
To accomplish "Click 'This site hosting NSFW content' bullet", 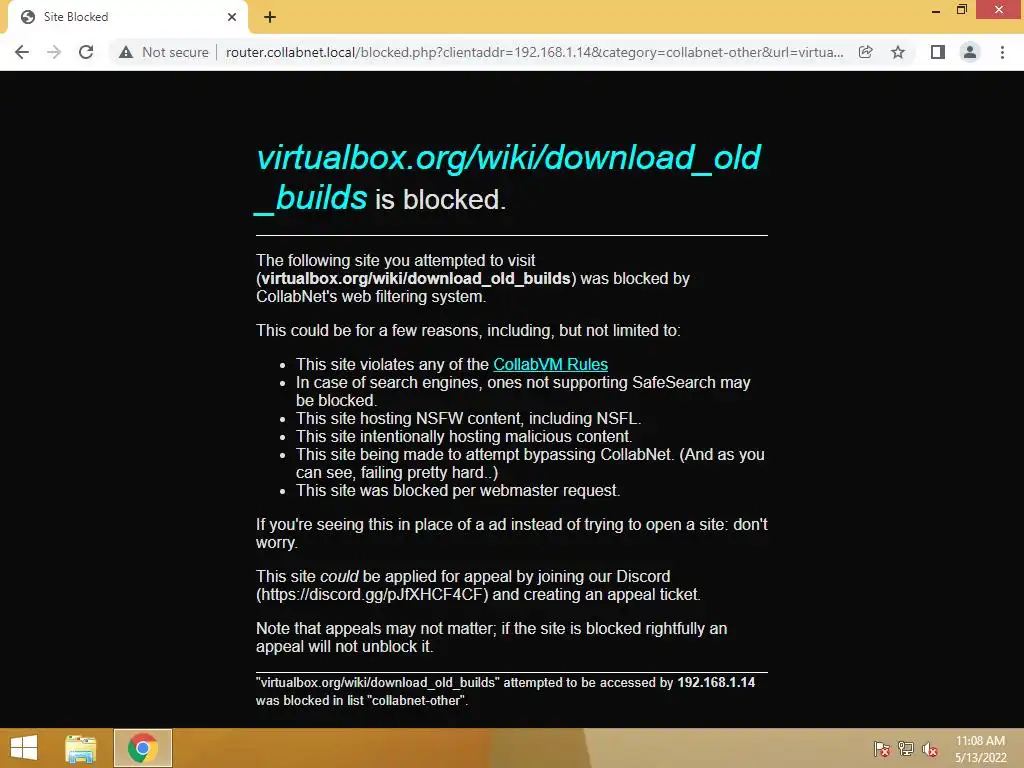I will point(468,419).
